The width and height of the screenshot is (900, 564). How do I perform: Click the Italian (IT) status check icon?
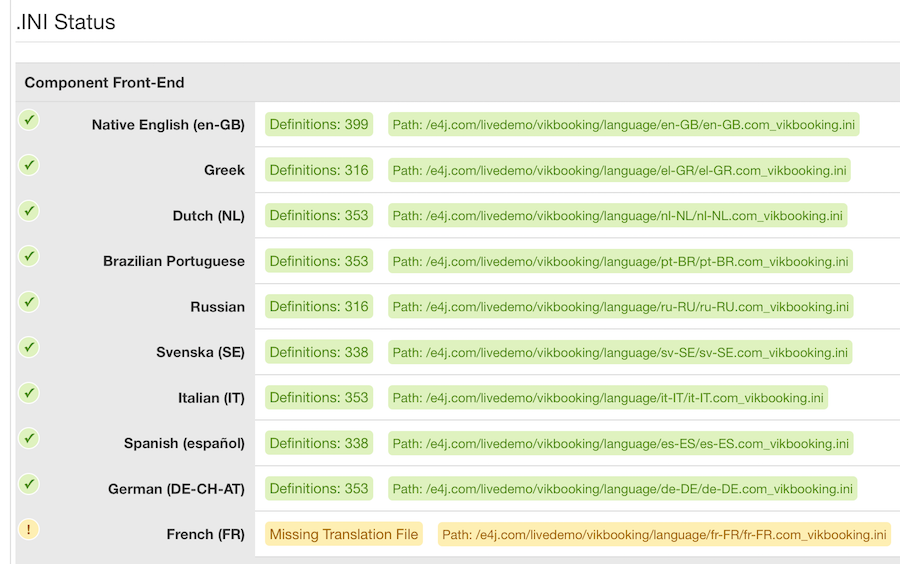(29, 393)
